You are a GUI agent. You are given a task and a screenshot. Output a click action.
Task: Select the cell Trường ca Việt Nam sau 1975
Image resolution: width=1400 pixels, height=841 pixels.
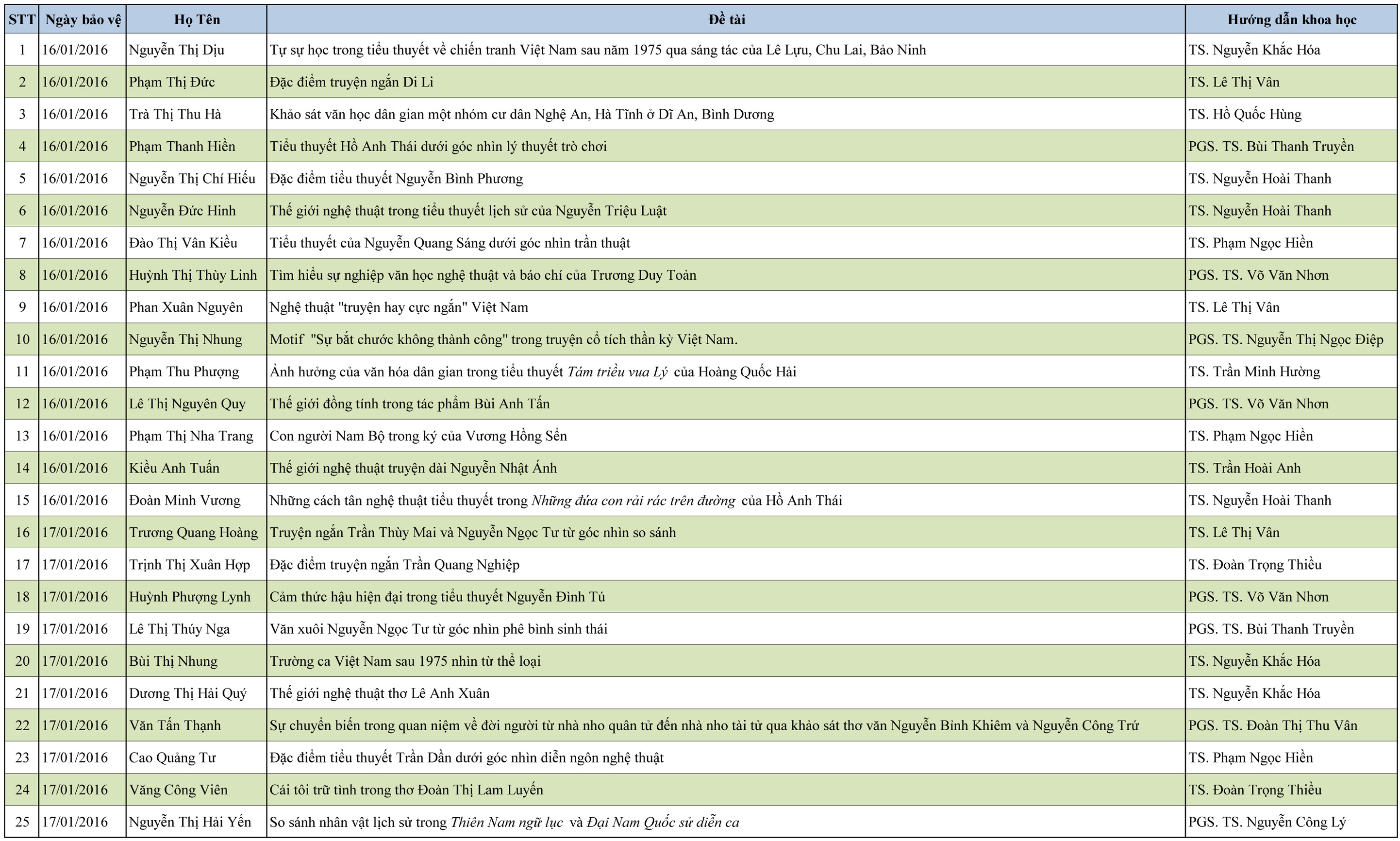(405, 661)
